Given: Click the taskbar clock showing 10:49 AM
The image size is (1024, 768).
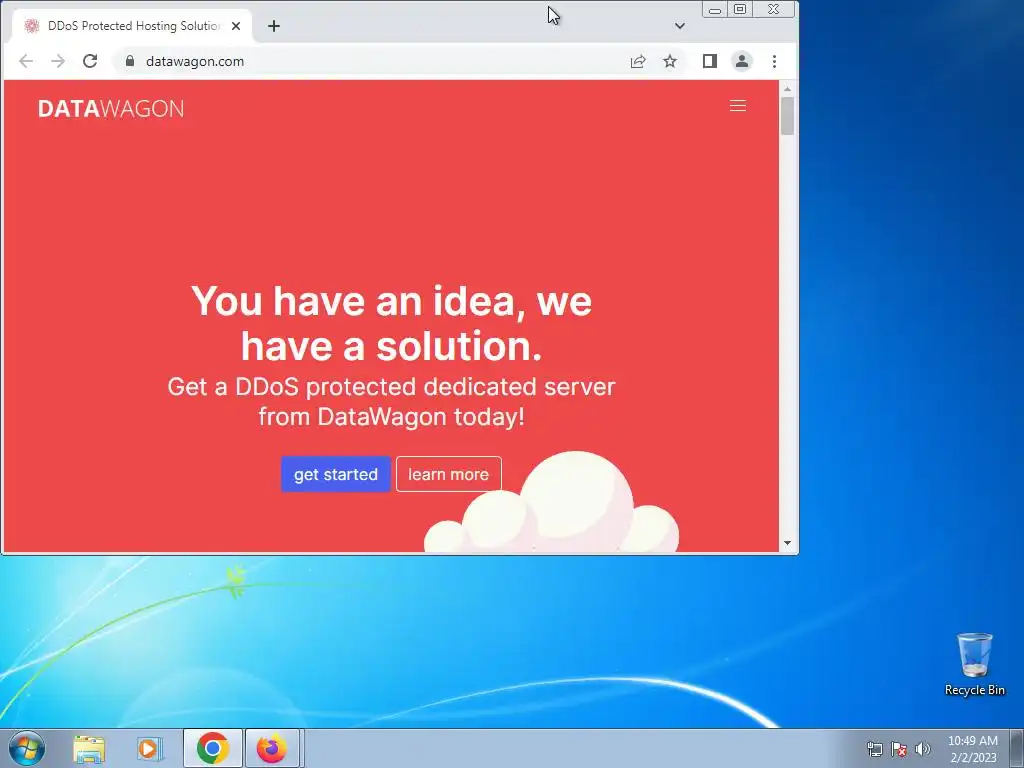Looking at the screenshot, I should (x=973, y=749).
